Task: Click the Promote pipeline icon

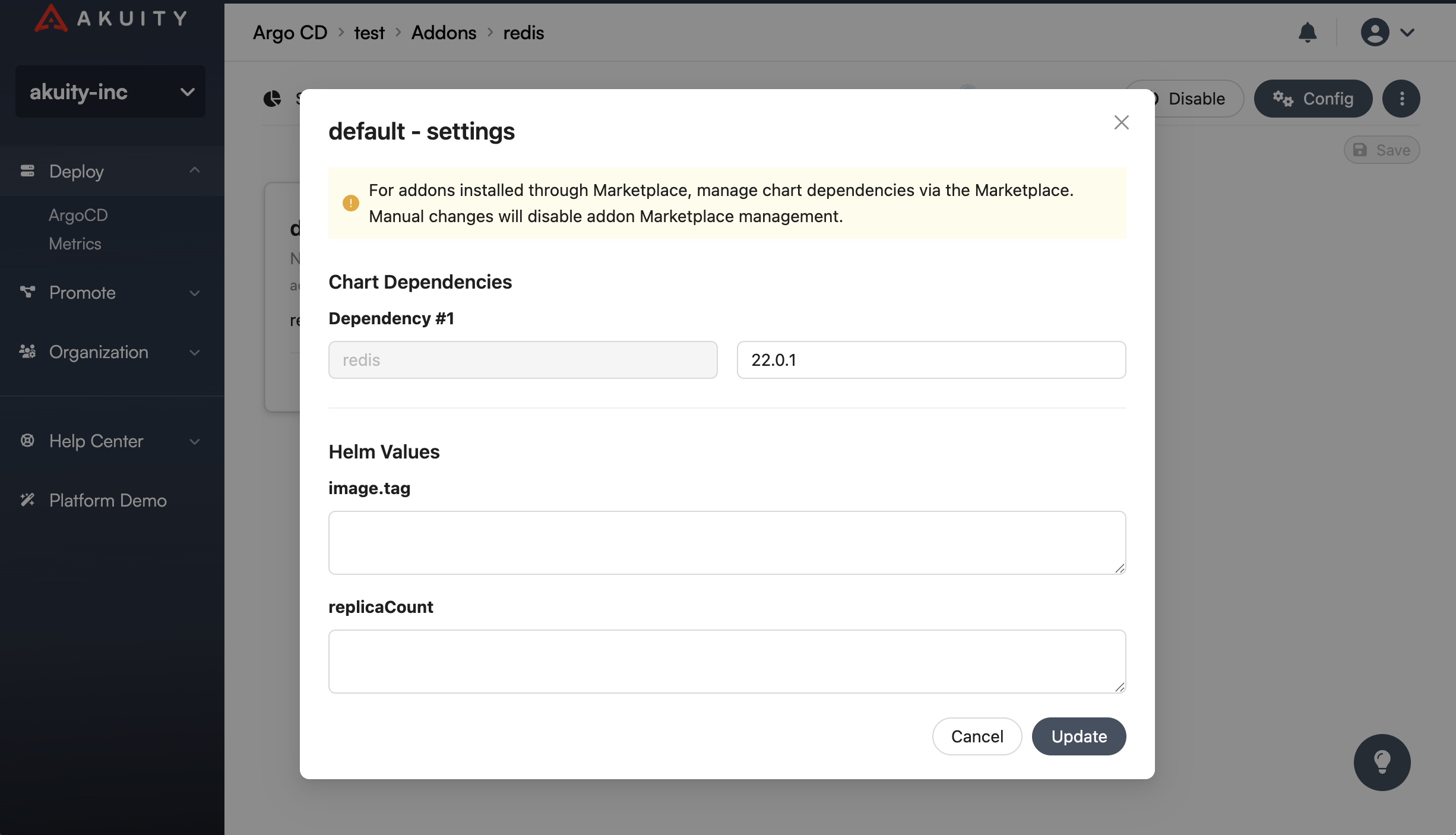Action: (27, 292)
